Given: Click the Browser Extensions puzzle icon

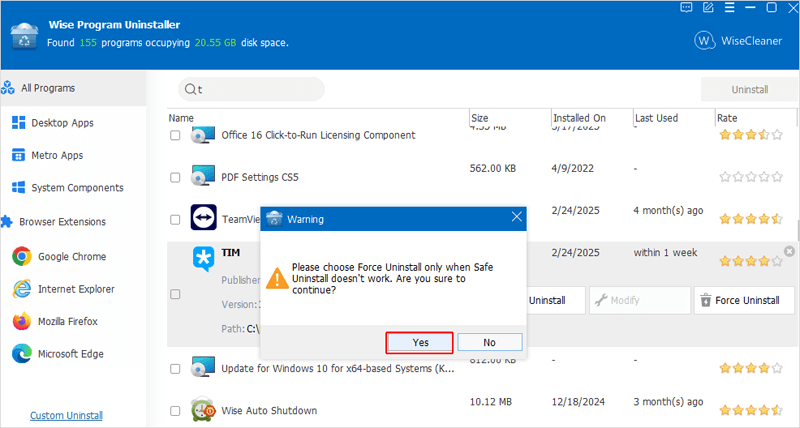Looking at the screenshot, I should pyautogui.click(x=7, y=221).
